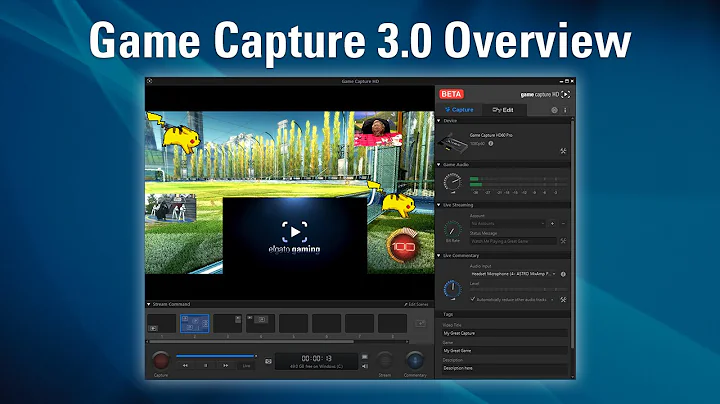Switch to the Edit tab

(x=503, y=110)
